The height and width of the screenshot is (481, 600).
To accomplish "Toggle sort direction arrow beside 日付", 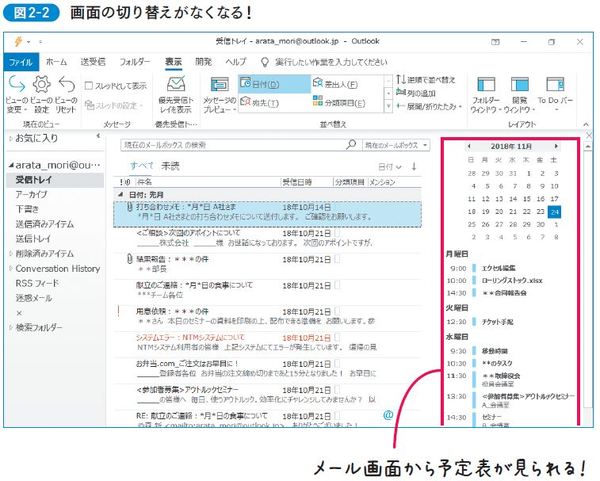I will click(x=414, y=166).
